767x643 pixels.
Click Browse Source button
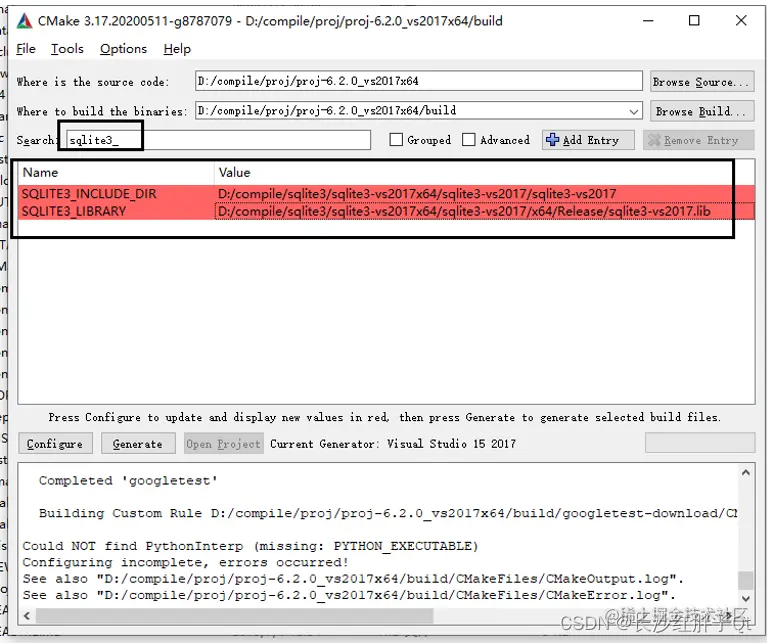(x=701, y=82)
